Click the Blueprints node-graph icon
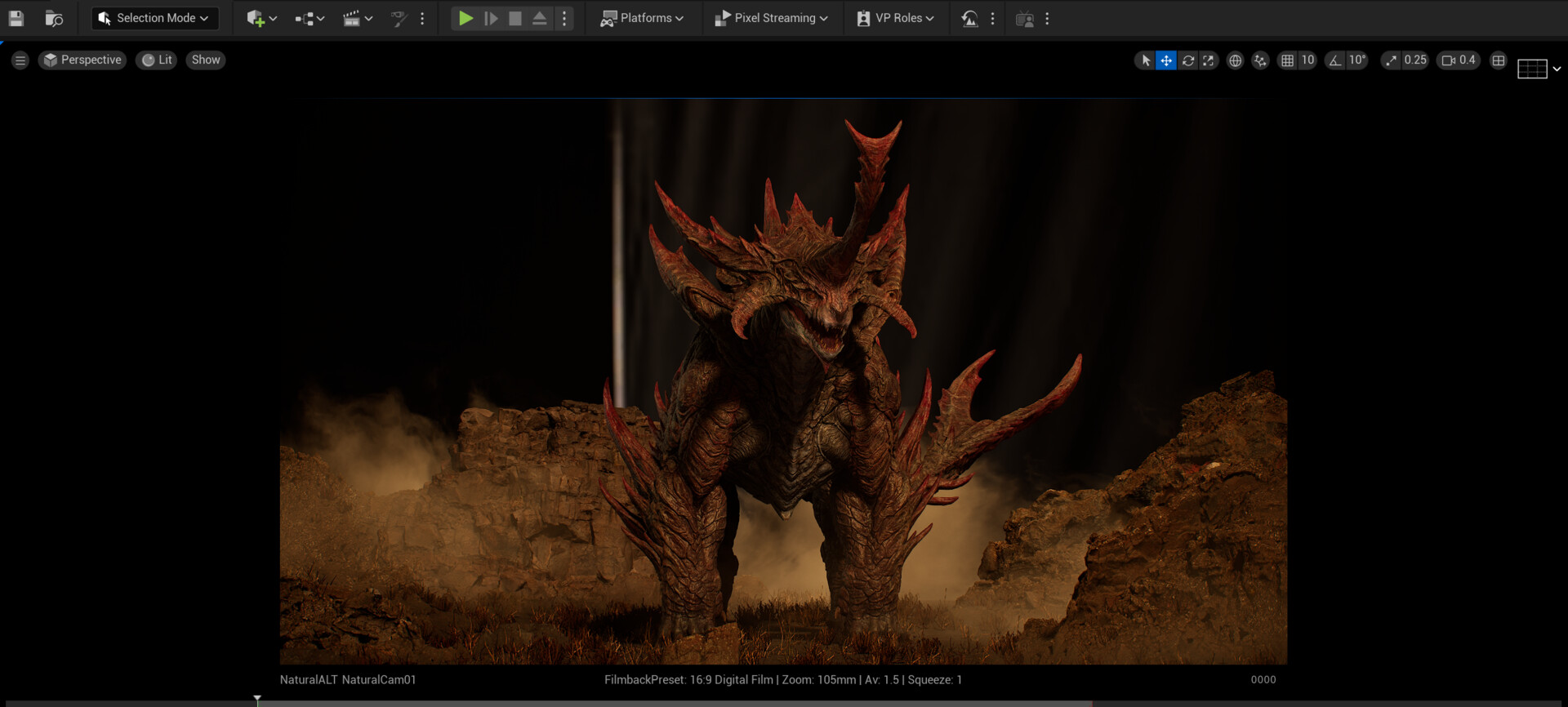This screenshot has height=707, width=1568. (x=305, y=19)
